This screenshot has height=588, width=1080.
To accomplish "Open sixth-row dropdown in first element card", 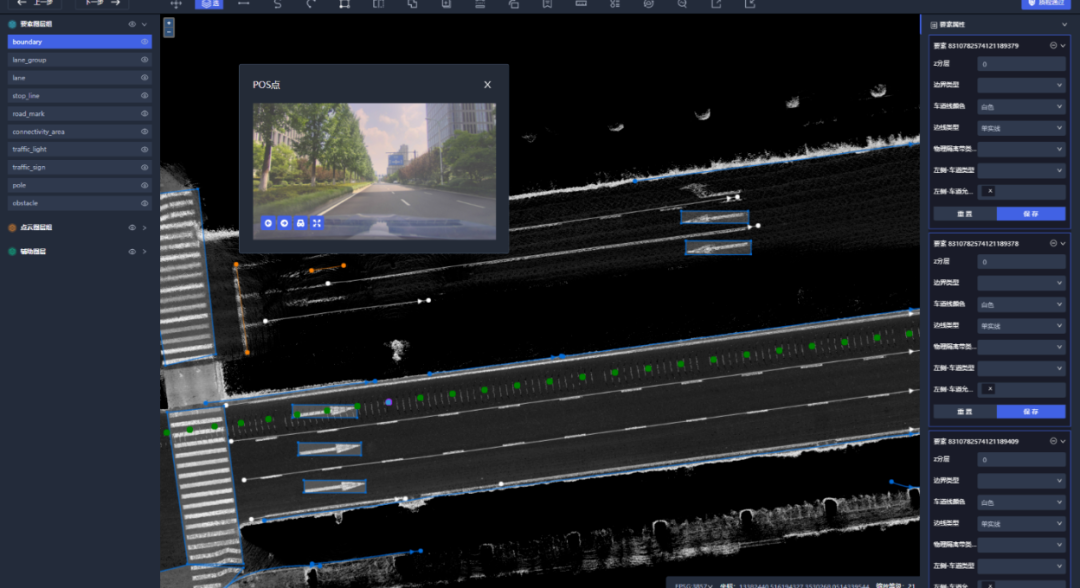I will pos(1021,170).
